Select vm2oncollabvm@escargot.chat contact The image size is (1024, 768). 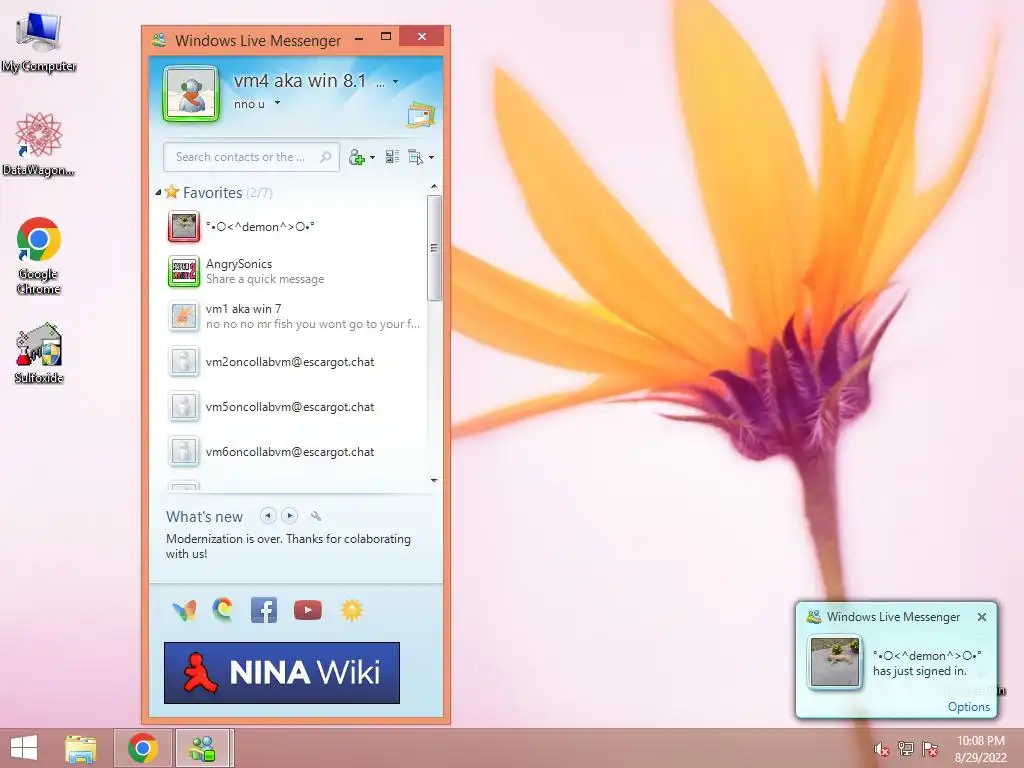[x=294, y=361]
